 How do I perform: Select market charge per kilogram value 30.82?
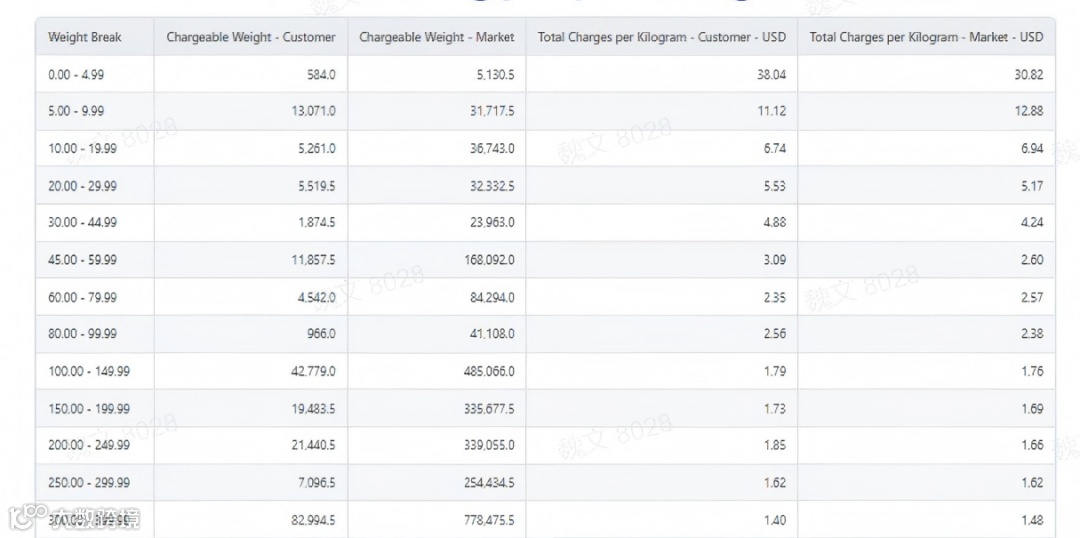tap(1028, 75)
